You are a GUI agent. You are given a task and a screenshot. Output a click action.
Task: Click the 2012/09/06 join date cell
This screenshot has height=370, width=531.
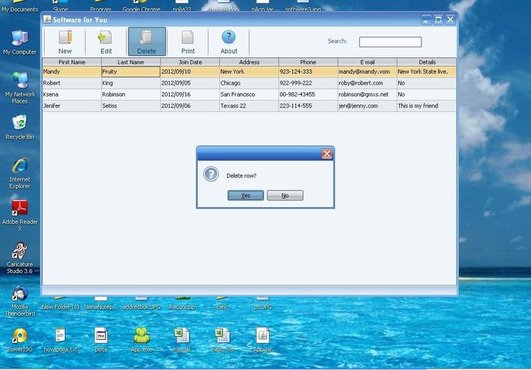pos(190,106)
